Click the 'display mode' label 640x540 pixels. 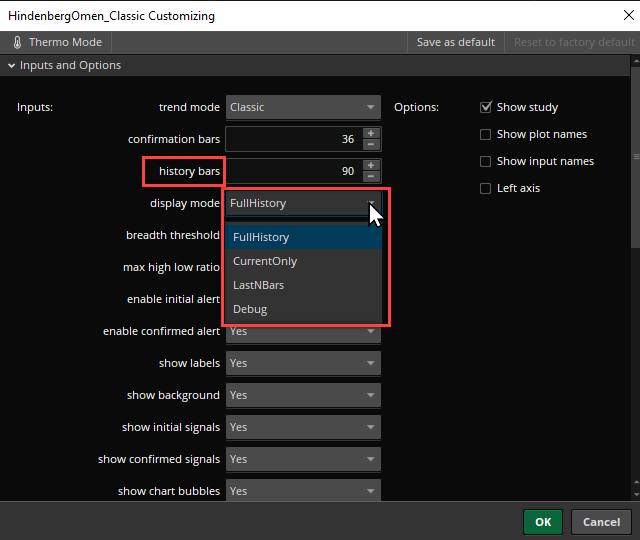(x=185, y=203)
